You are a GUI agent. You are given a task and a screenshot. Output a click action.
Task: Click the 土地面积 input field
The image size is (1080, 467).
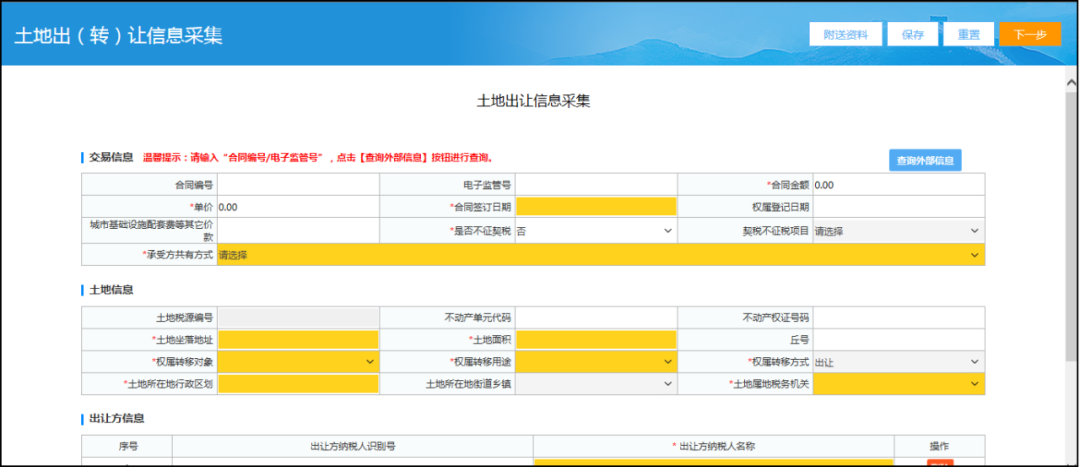pos(596,339)
